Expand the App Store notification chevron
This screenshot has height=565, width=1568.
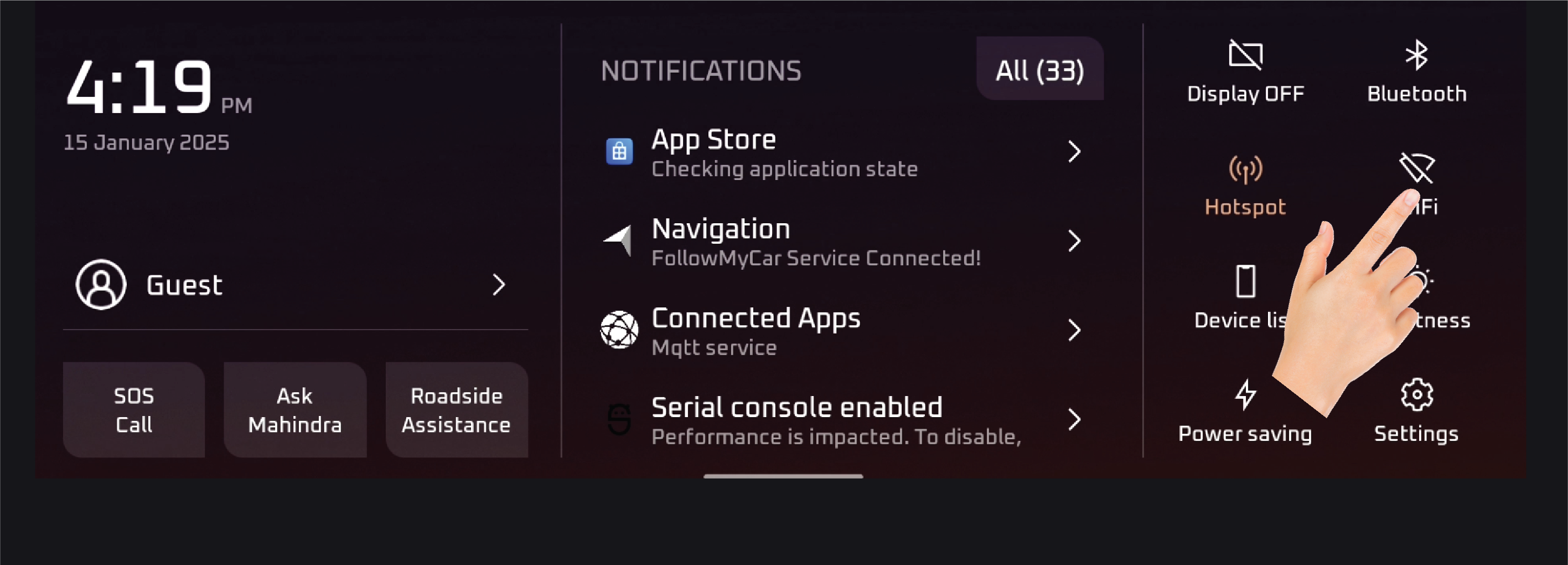pyautogui.click(x=1074, y=152)
